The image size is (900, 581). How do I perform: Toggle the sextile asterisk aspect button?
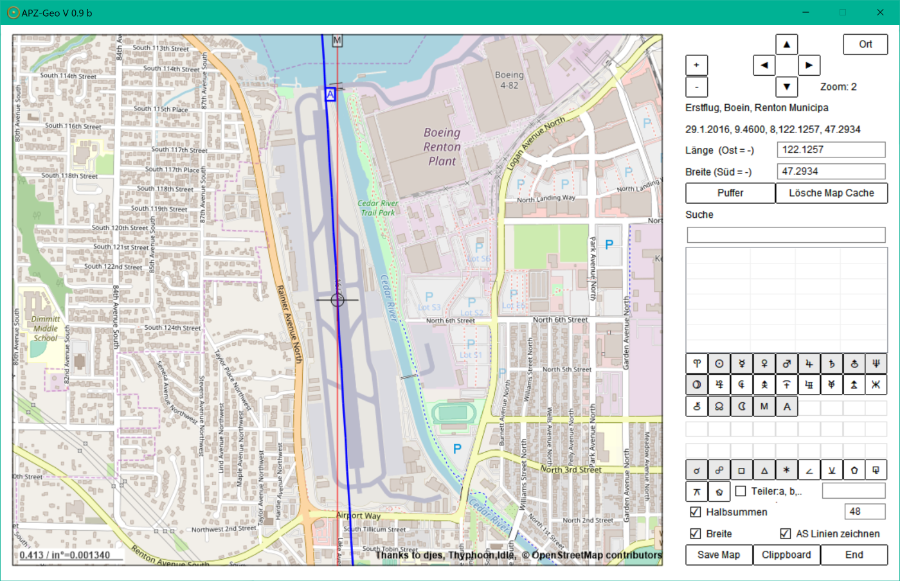click(x=786, y=470)
